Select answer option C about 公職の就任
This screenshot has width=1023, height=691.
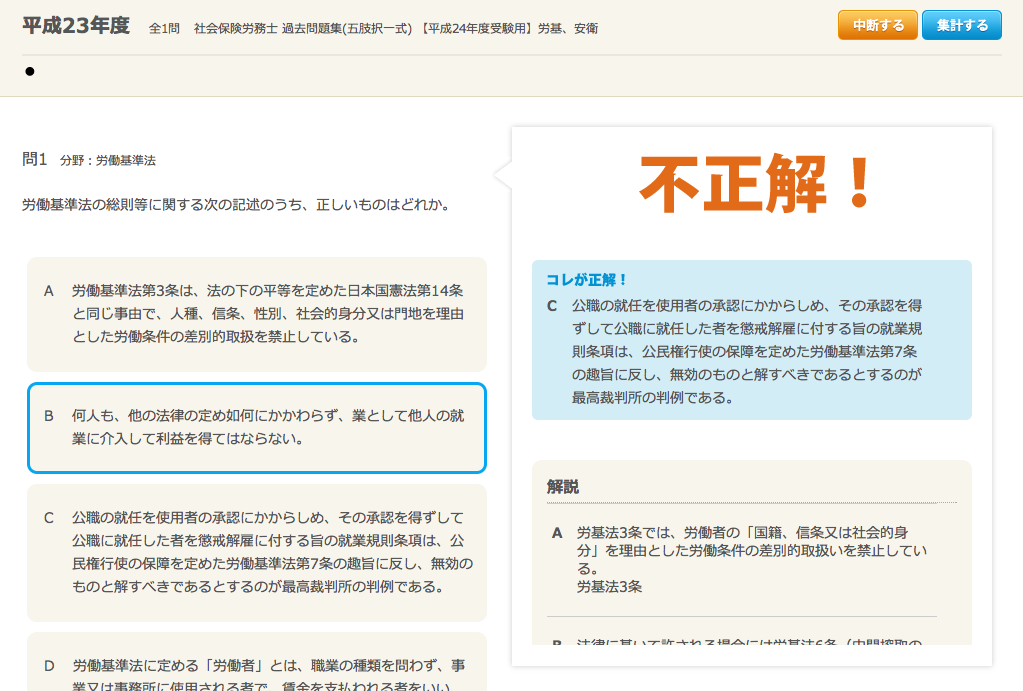pyautogui.click(x=256, y=553)
